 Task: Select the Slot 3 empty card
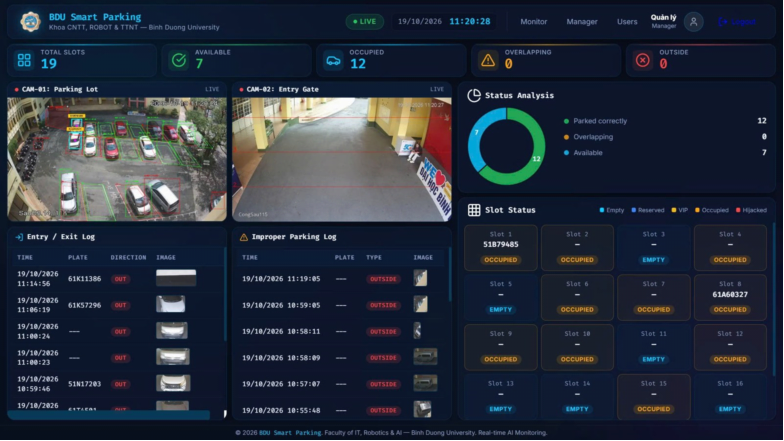pyautogui.click(x=654, y=248)
